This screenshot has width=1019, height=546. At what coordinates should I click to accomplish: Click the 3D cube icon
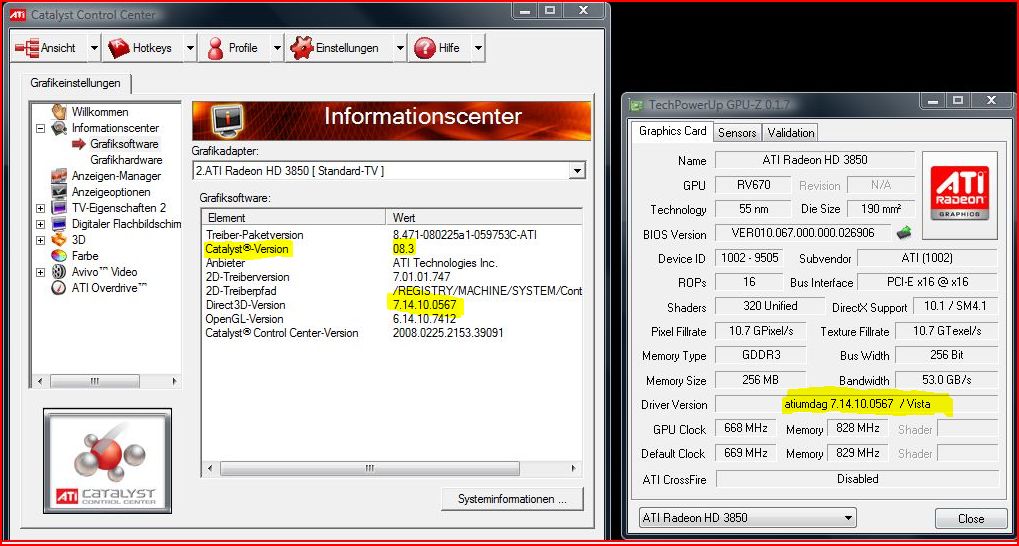(59, 240)
